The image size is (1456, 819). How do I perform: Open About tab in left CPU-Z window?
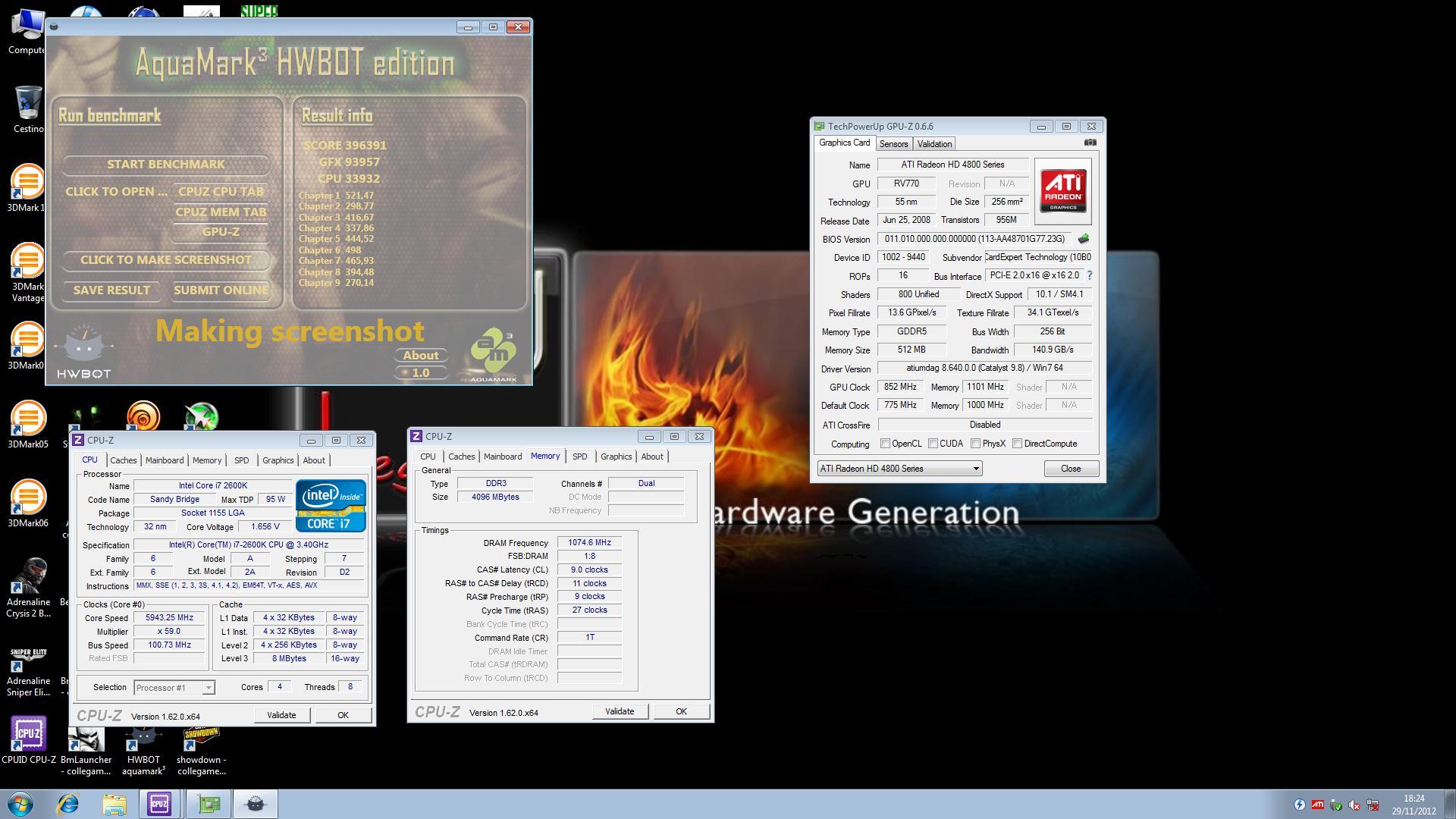[x=314, y=460]
